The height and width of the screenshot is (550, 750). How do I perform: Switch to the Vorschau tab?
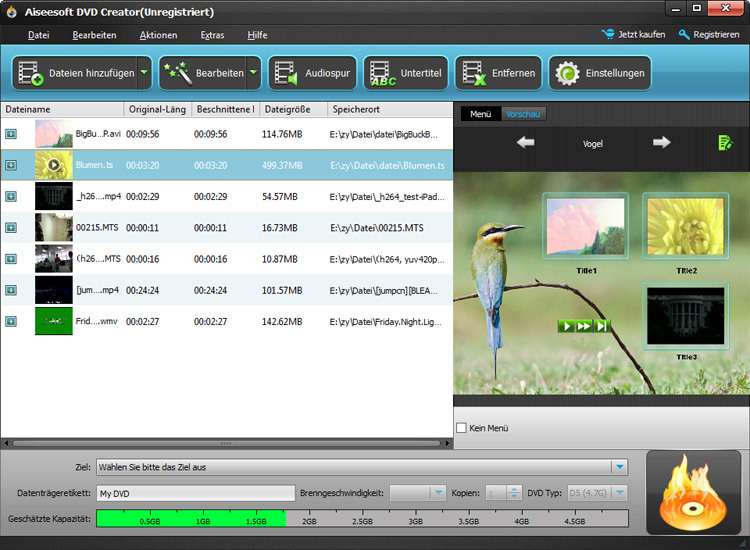click(x=523, y=114)
